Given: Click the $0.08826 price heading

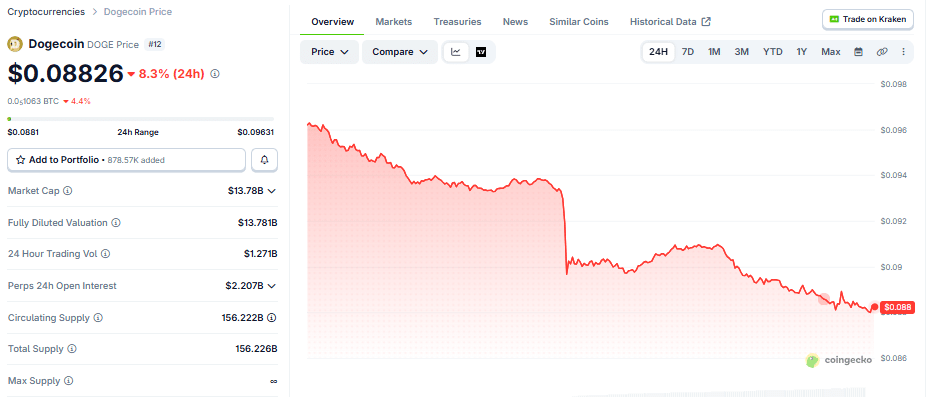Looking at the screenshot, I should click(65, 74).
